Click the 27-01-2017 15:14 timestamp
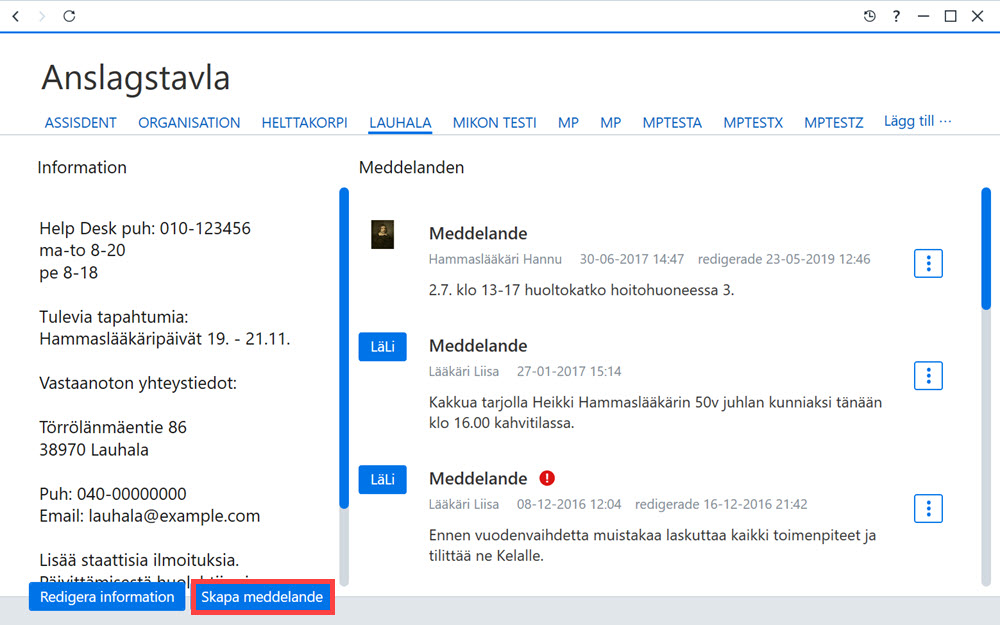Image resolution: width=1000 pixels, height=625 pixels. [569, 371]
